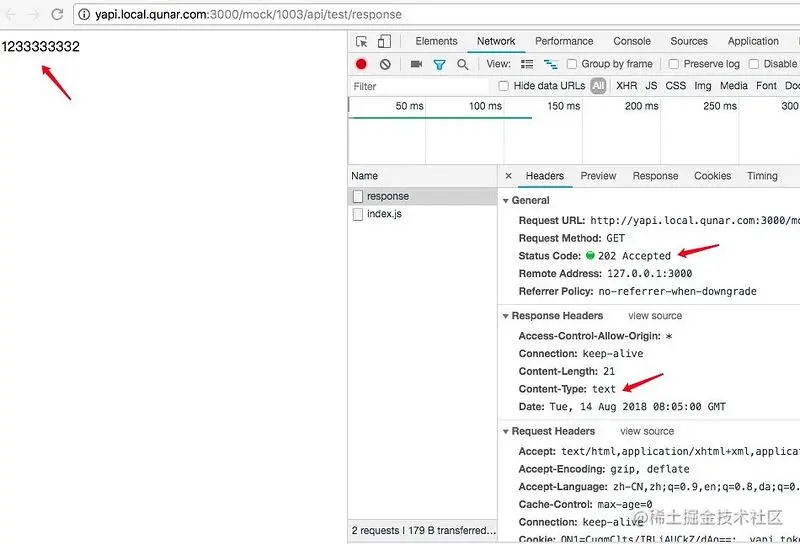The image size is (800, 544).
Task: Show the Response detail tab
Action: (656, 176)
